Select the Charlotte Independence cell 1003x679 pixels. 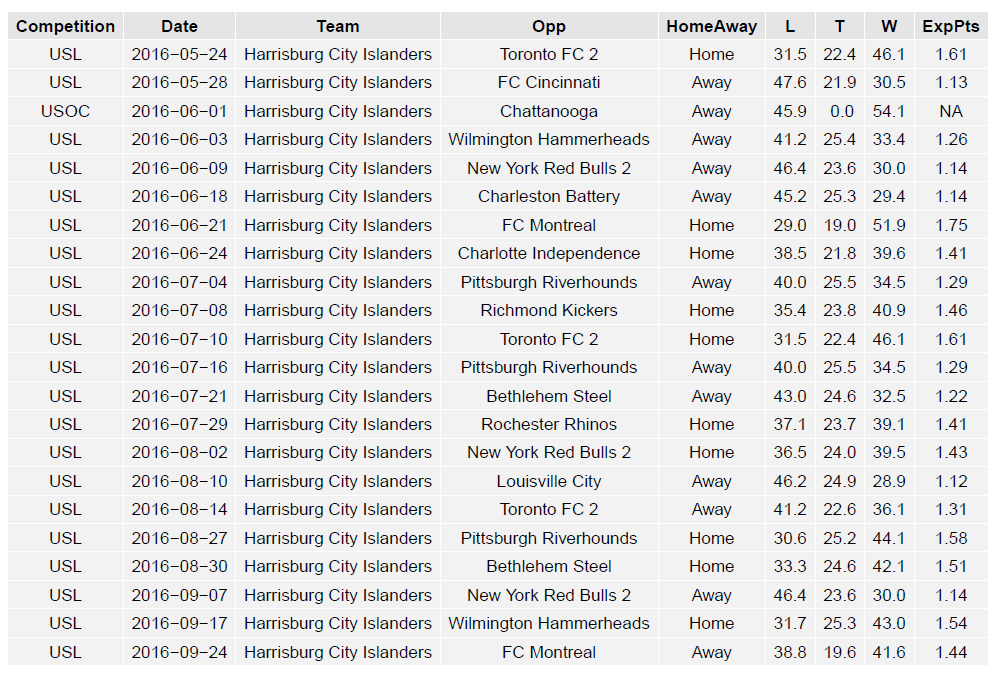pos(549,254)
